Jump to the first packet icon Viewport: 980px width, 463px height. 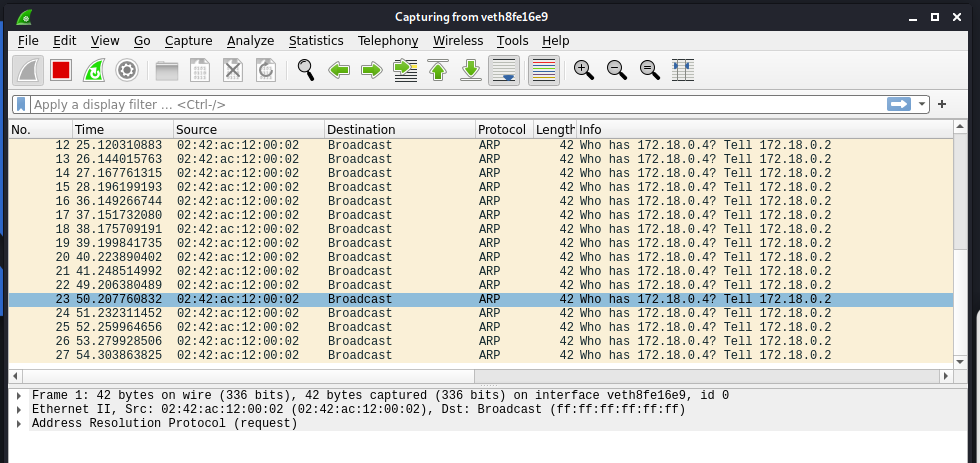click(438, 71)
